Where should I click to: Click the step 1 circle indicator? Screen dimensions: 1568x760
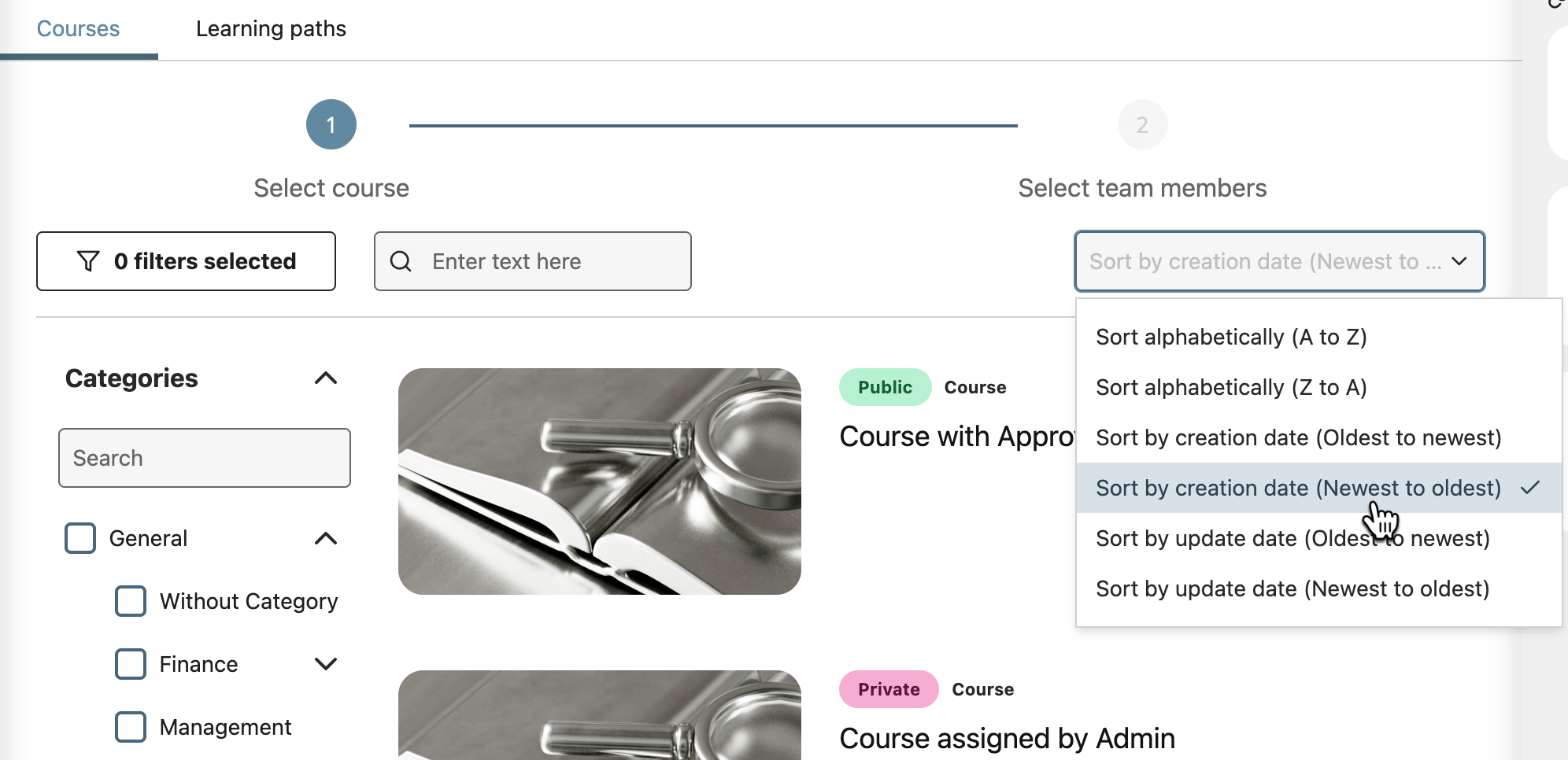click(331, 124)
